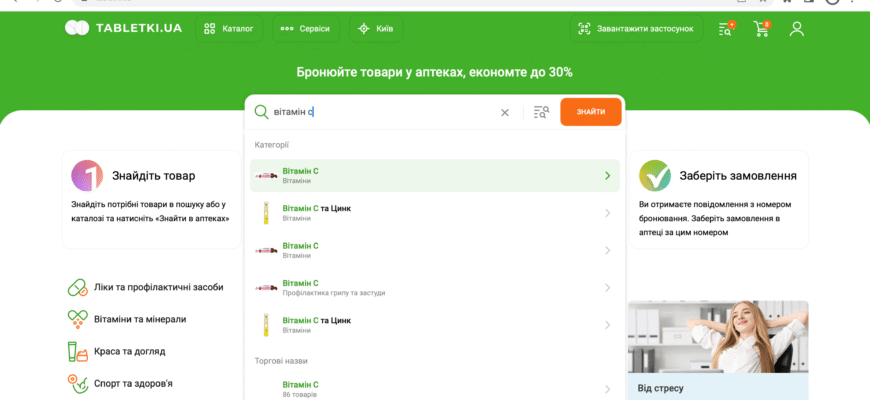Open the user account profile icon
870x400 pixels.
tap(797, 29)
